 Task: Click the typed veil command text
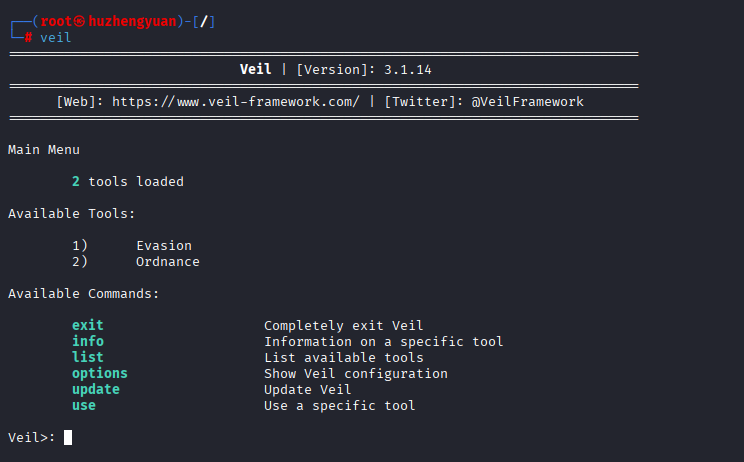(56, 38)
